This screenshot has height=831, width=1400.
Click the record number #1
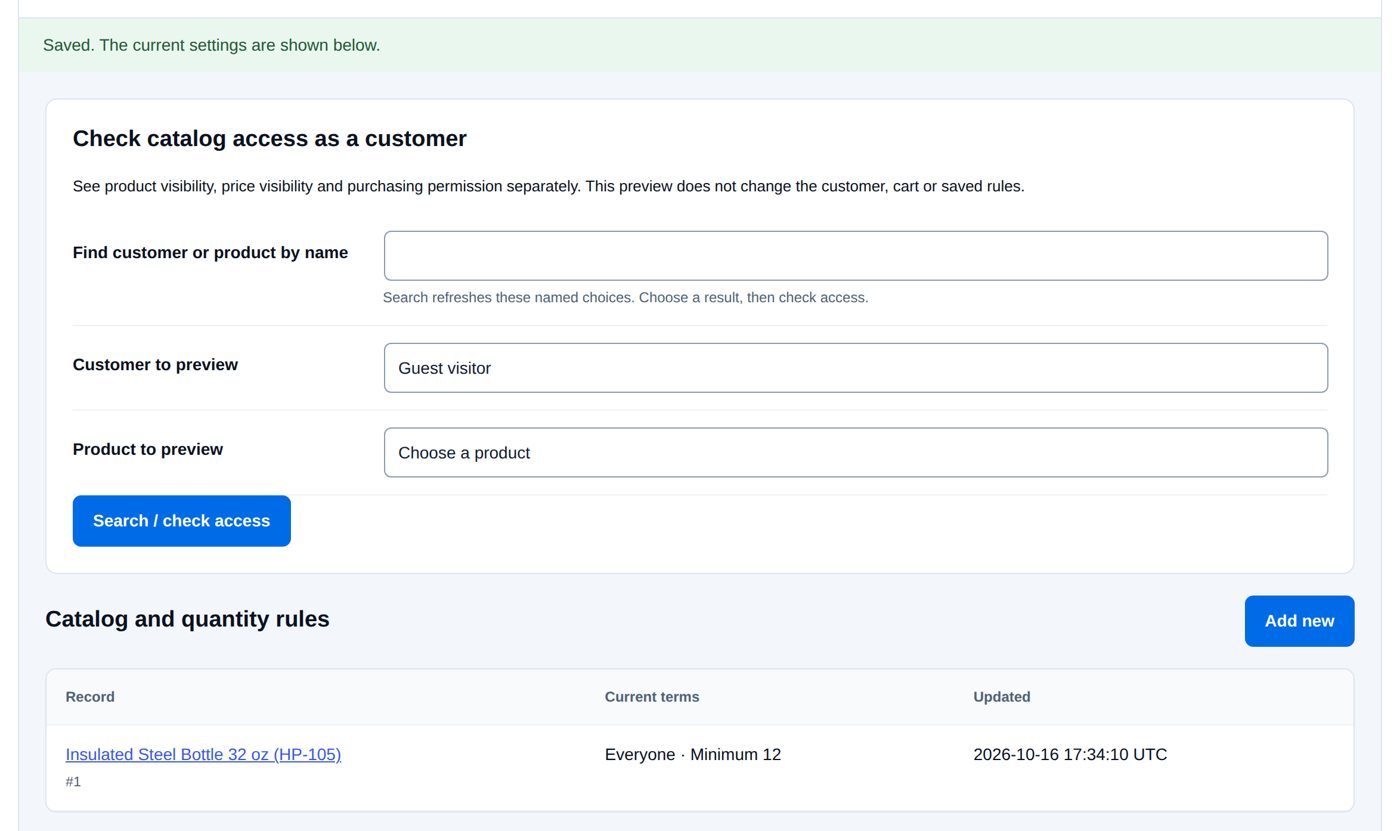[73, 782]
